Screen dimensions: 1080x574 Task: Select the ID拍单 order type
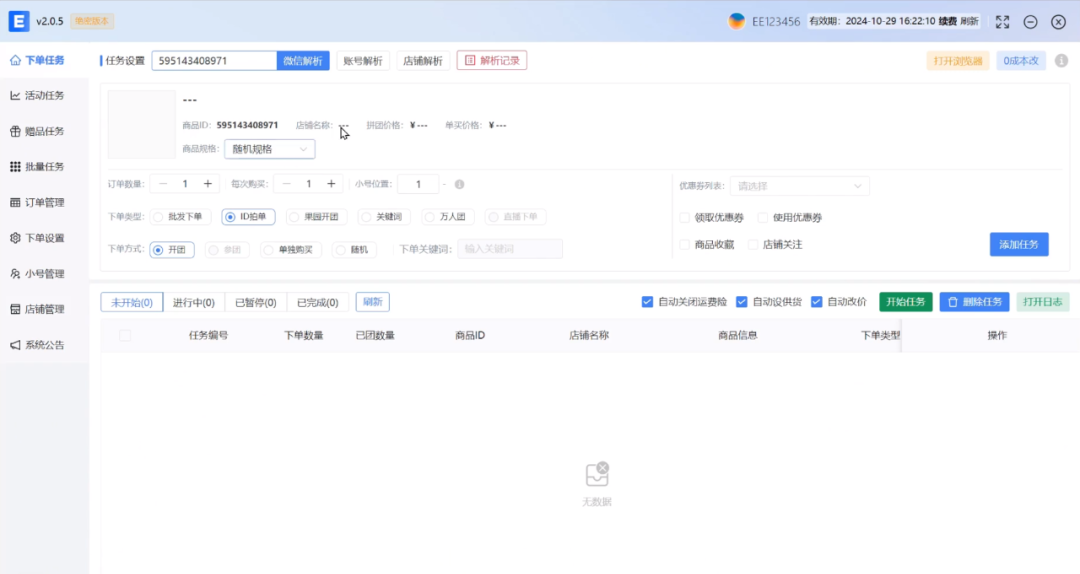pos(248,216)
